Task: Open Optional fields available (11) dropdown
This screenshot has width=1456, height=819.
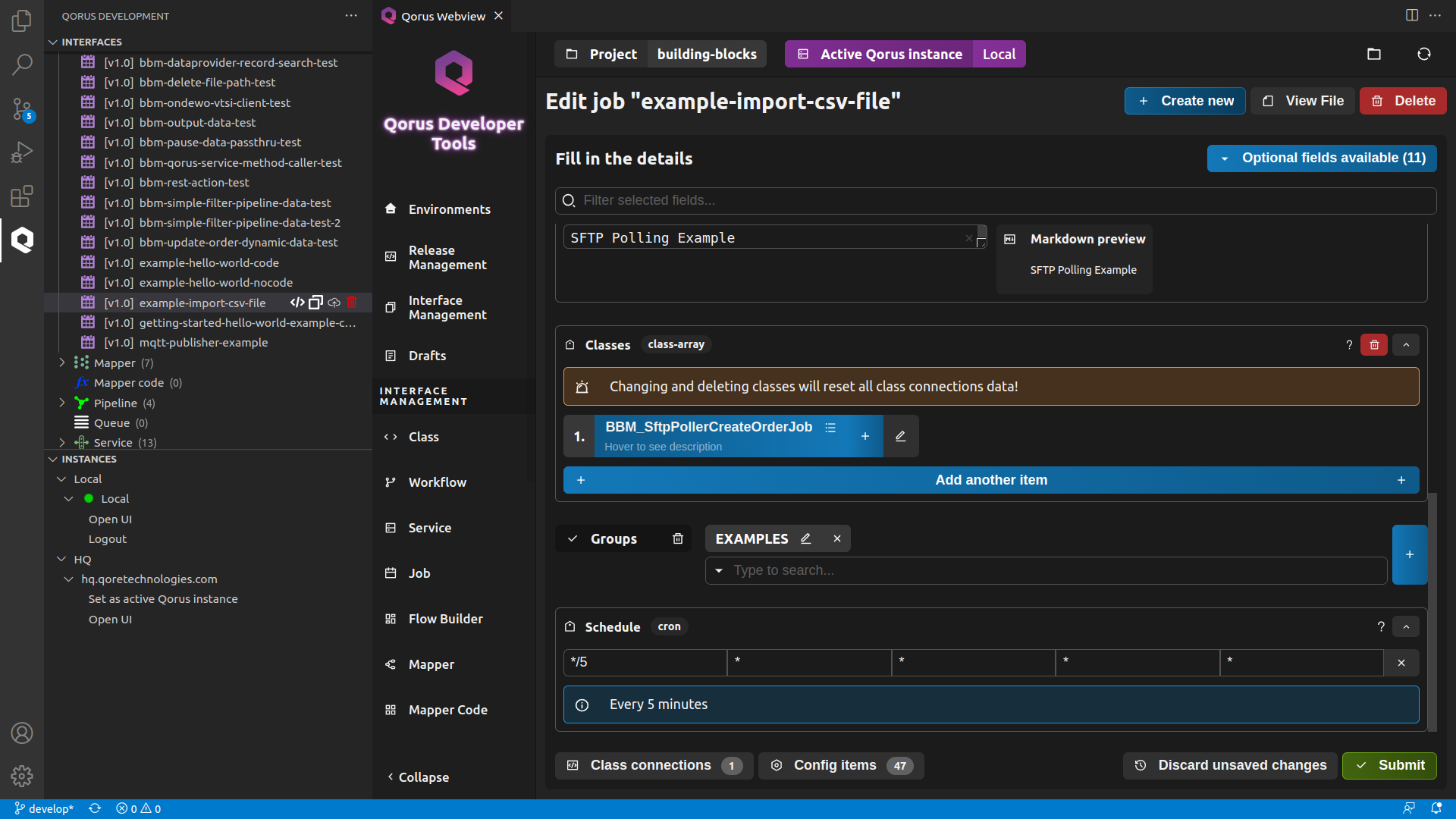Action: [1322, 158]
